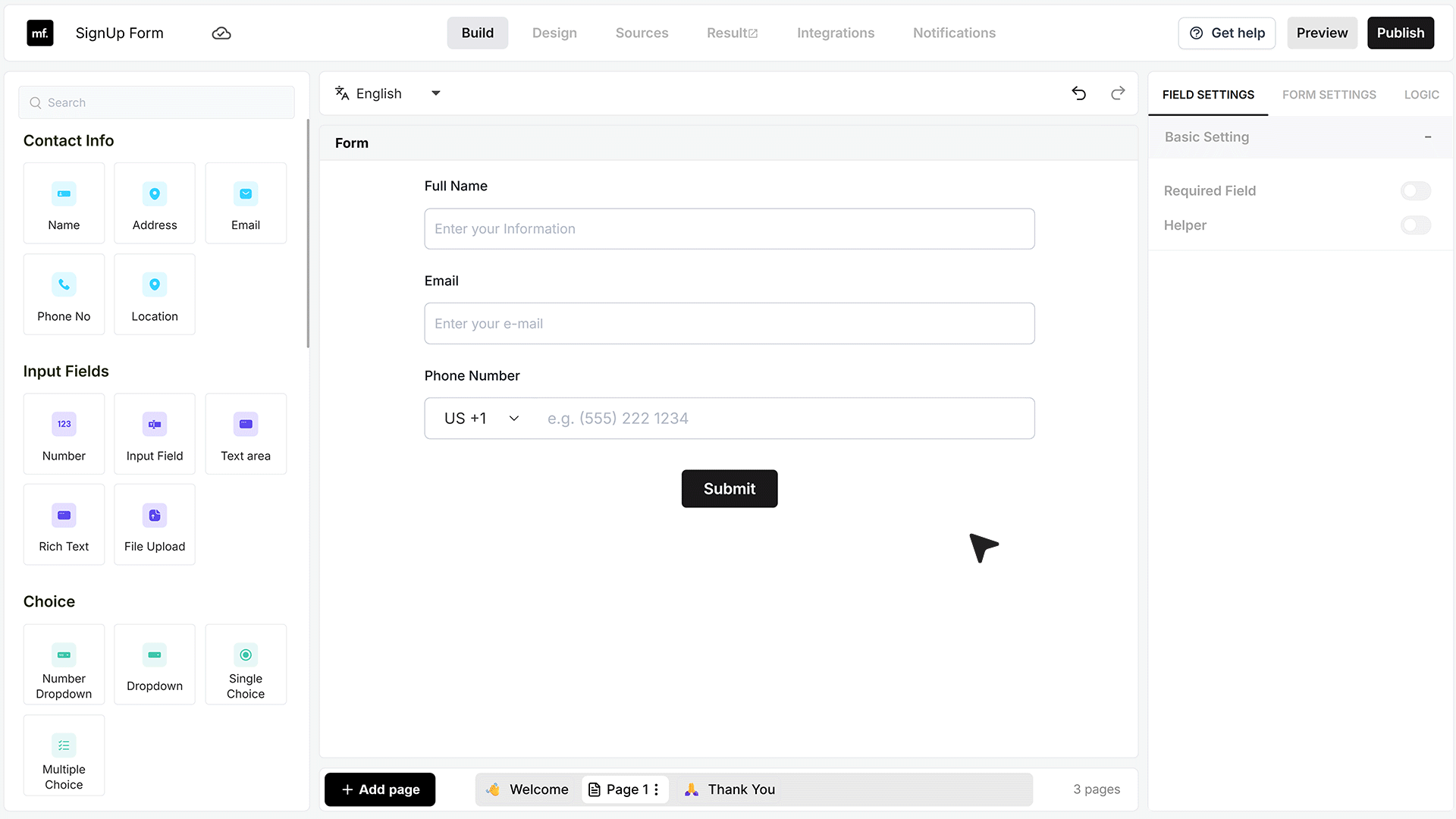Add the Number Dropdown element
Image resolution: width=1456 pixels, height=819 pixels.
tap(64, 664)
